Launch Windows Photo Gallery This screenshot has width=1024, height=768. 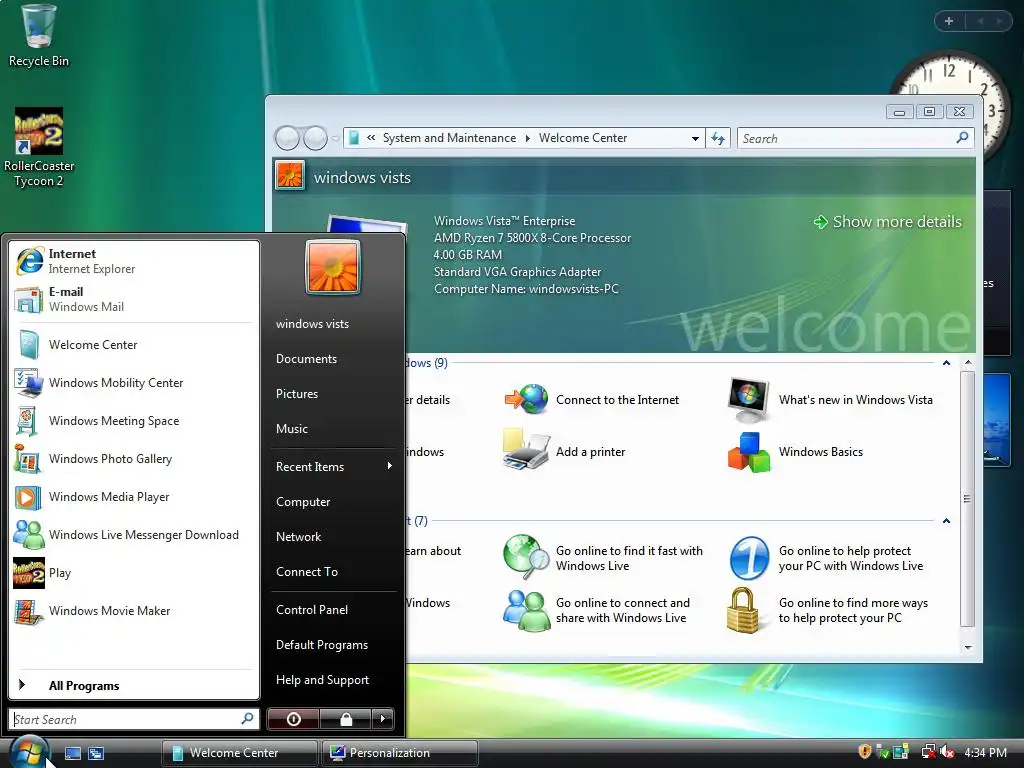134,458
